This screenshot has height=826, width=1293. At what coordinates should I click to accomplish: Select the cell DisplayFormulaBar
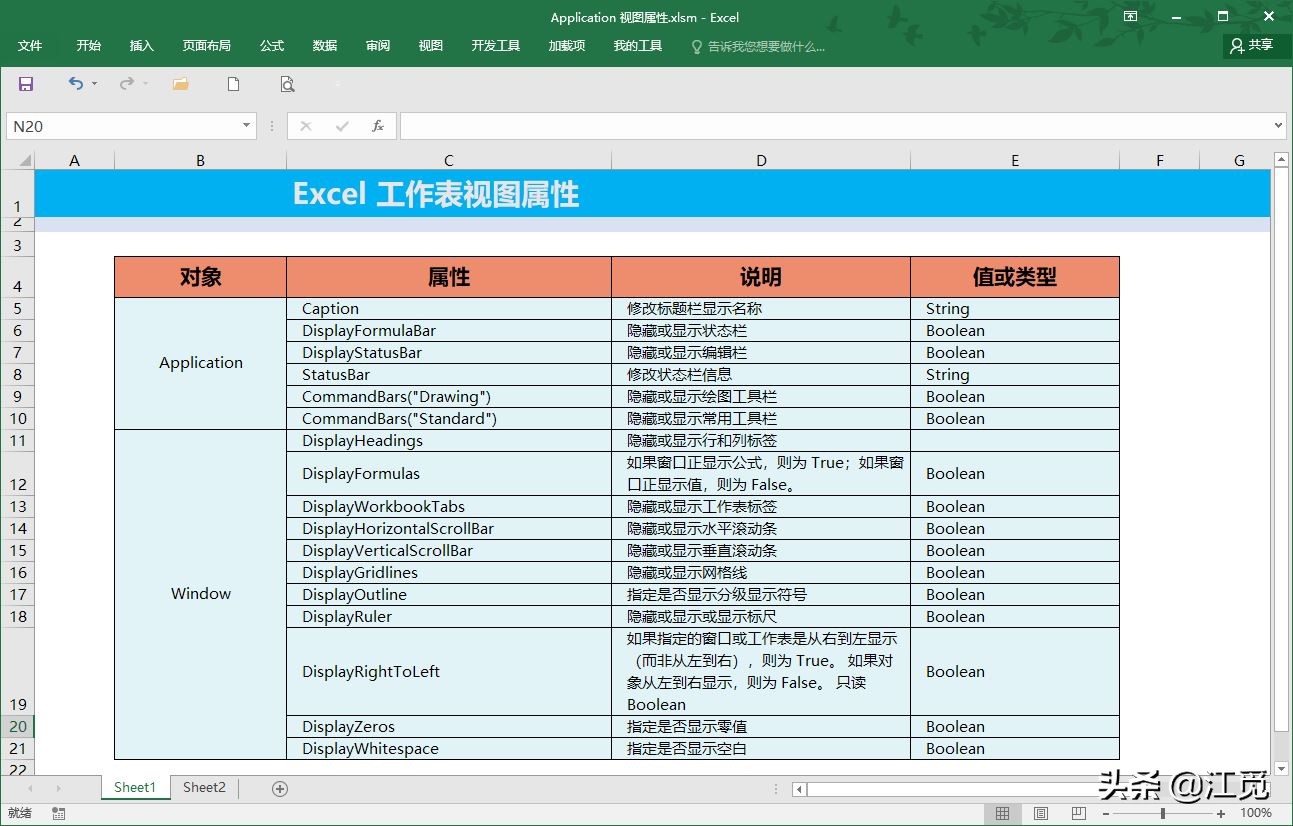tap(449, 331)
